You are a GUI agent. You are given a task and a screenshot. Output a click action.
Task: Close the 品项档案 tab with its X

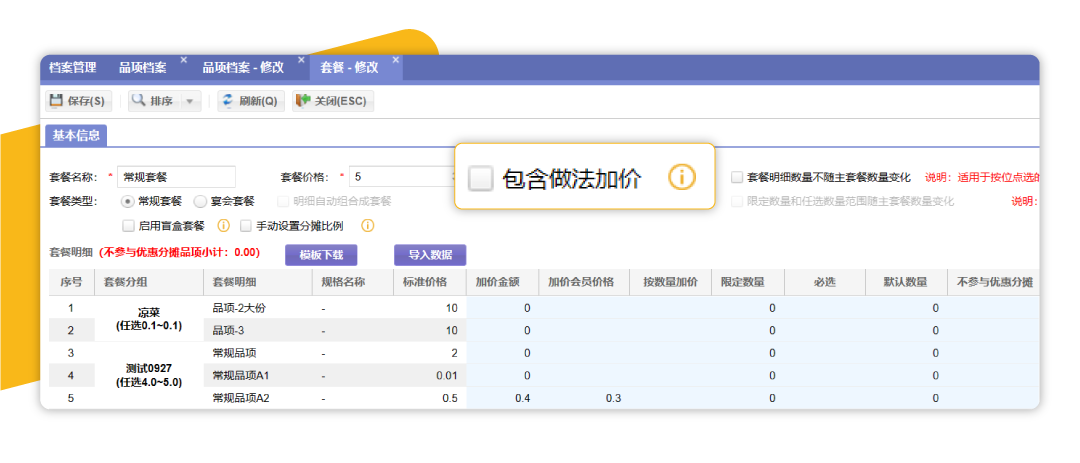tap(183, 60)
